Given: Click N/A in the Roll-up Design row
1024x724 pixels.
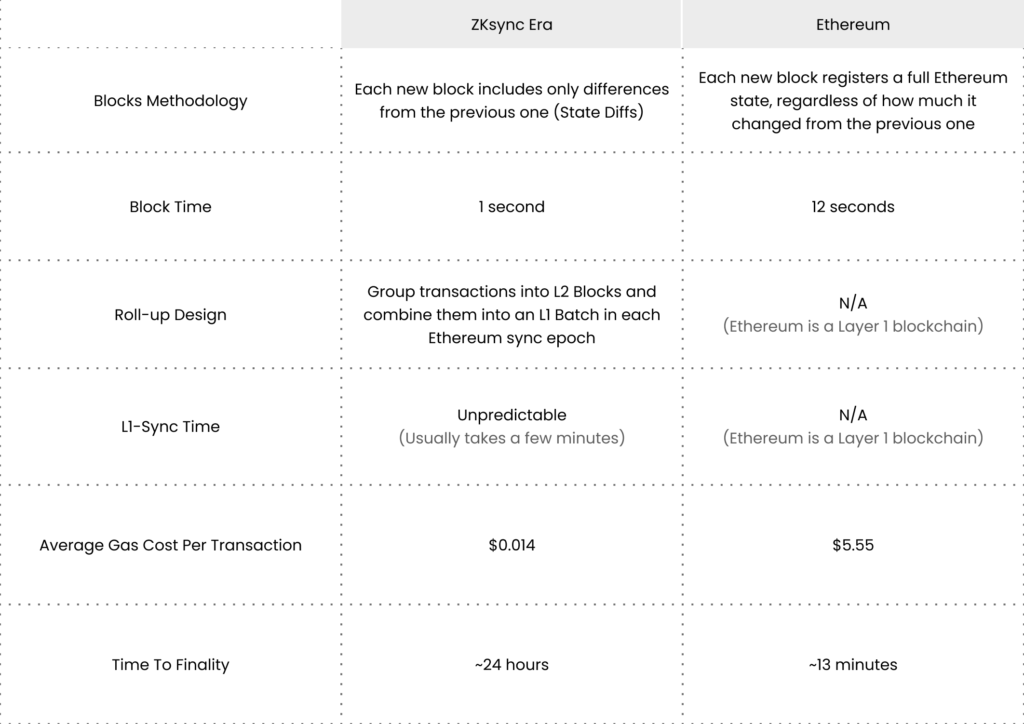Looking at the screenshot, I should click(x=853, y=304).
